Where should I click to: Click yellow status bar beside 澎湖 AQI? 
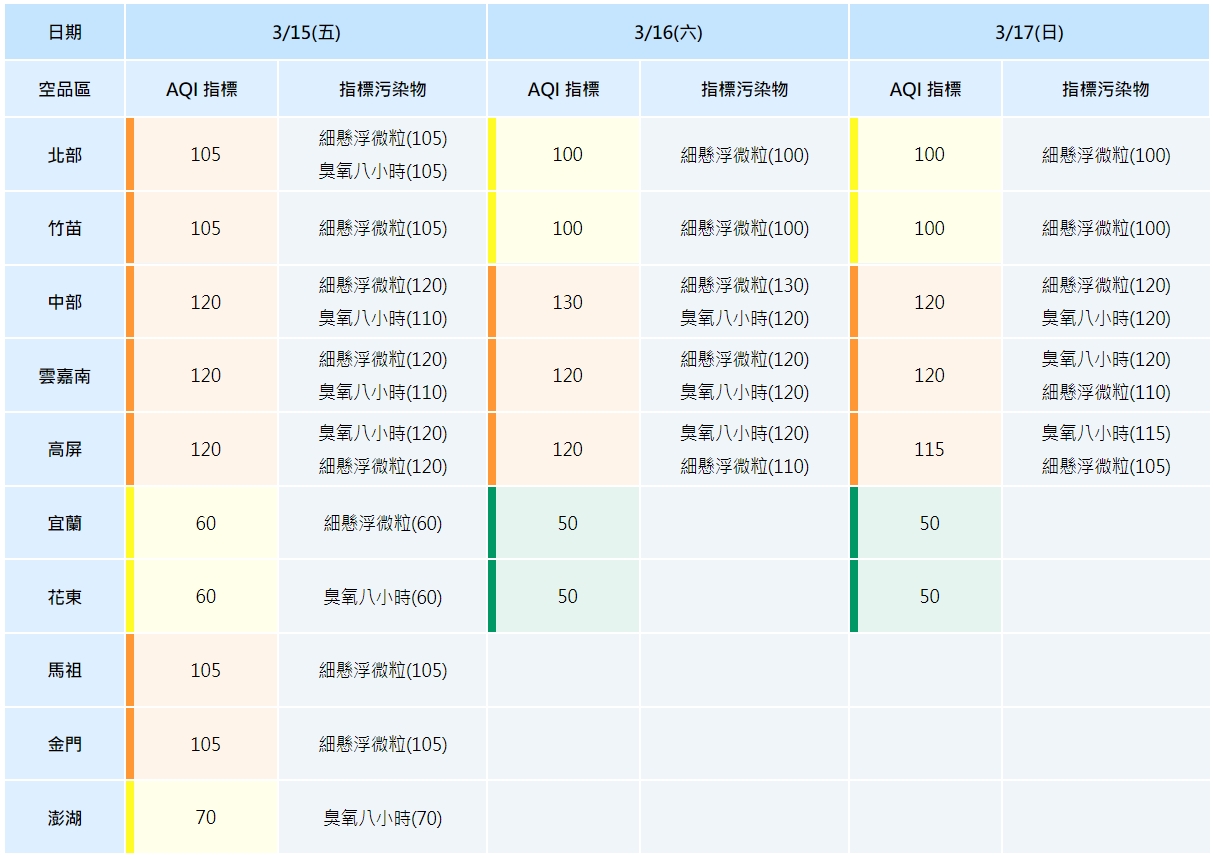tap(130, 818)
